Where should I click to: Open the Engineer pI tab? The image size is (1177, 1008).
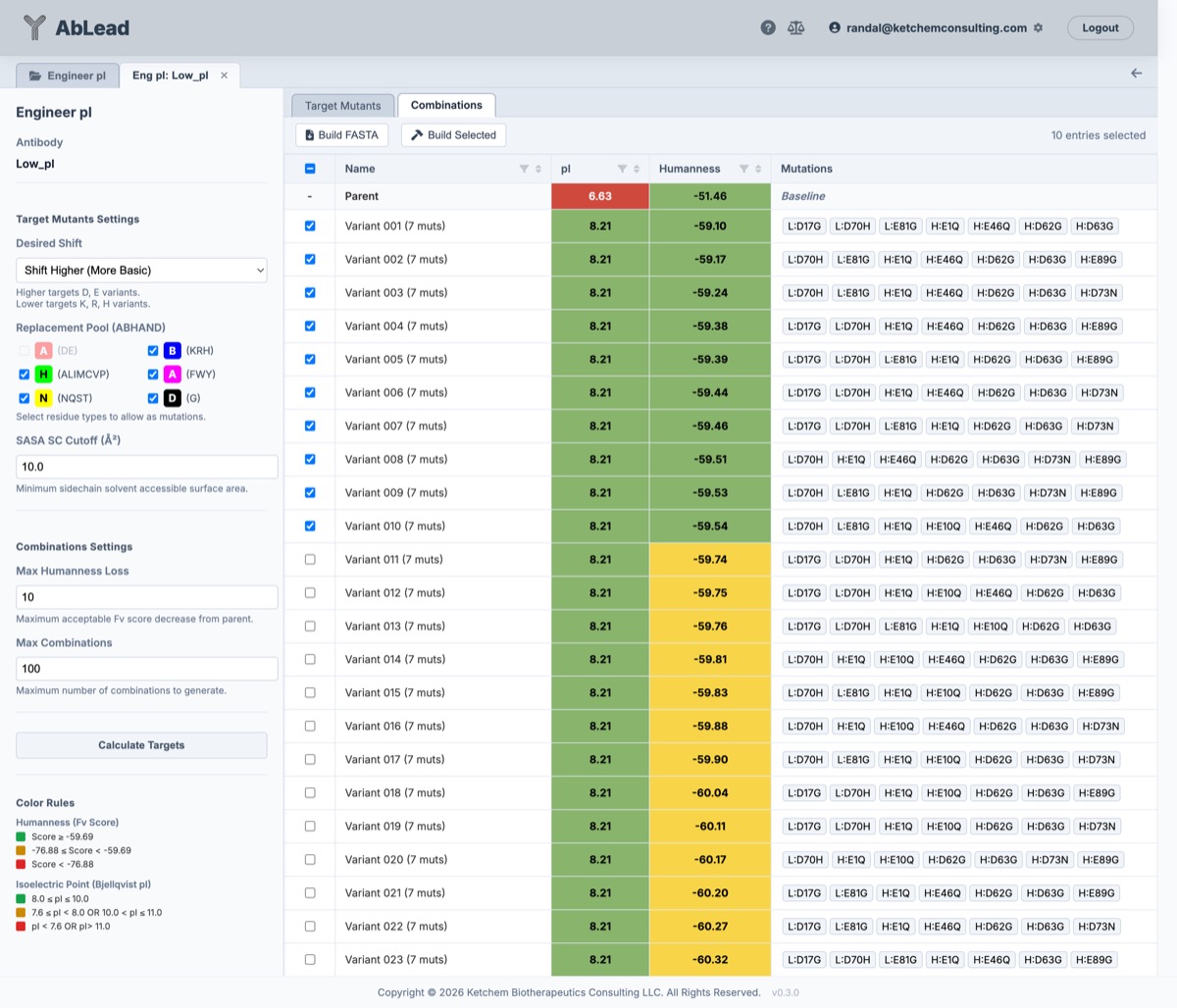[68, 76]
